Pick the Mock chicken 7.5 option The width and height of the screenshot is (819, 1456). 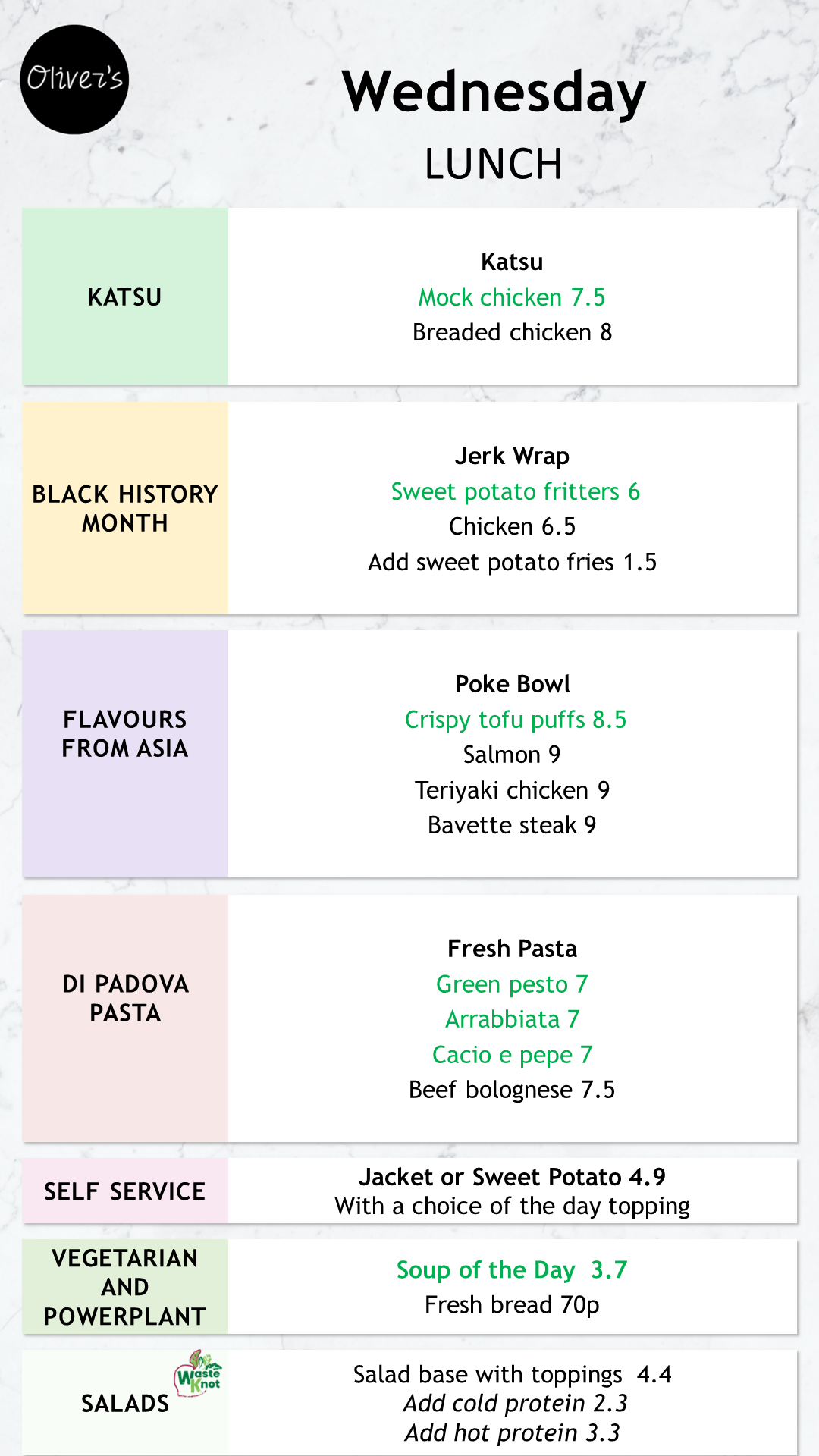tap(512, 297)
